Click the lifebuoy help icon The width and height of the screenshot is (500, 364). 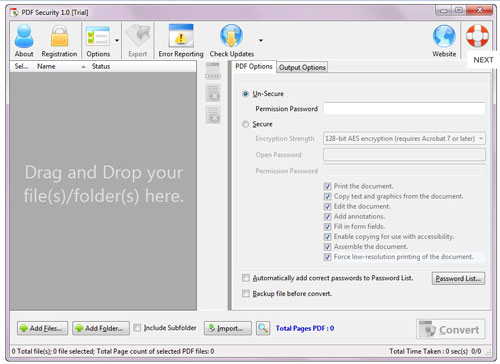[x=477, y=36]
